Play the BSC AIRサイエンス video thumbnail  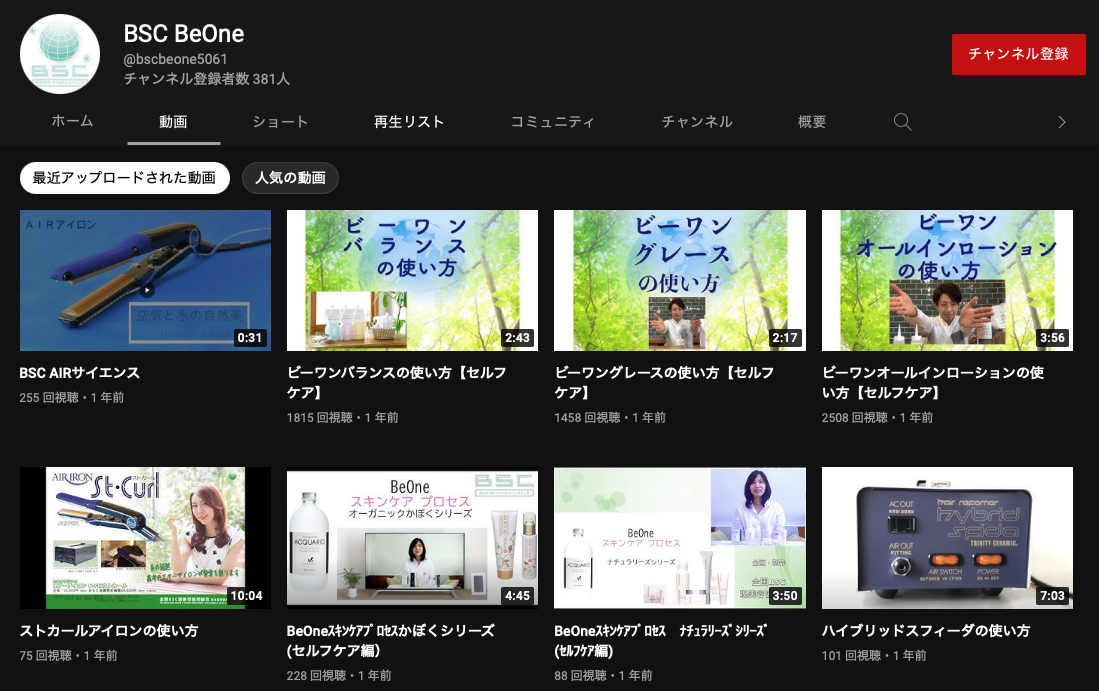coord(145,280)
